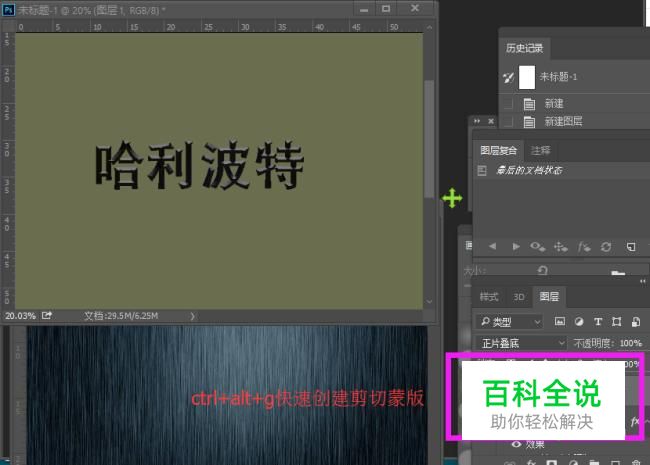Screen dimensions: 650x465
Task: Filter layers by shape icon
Action: [x=617, y=322]
